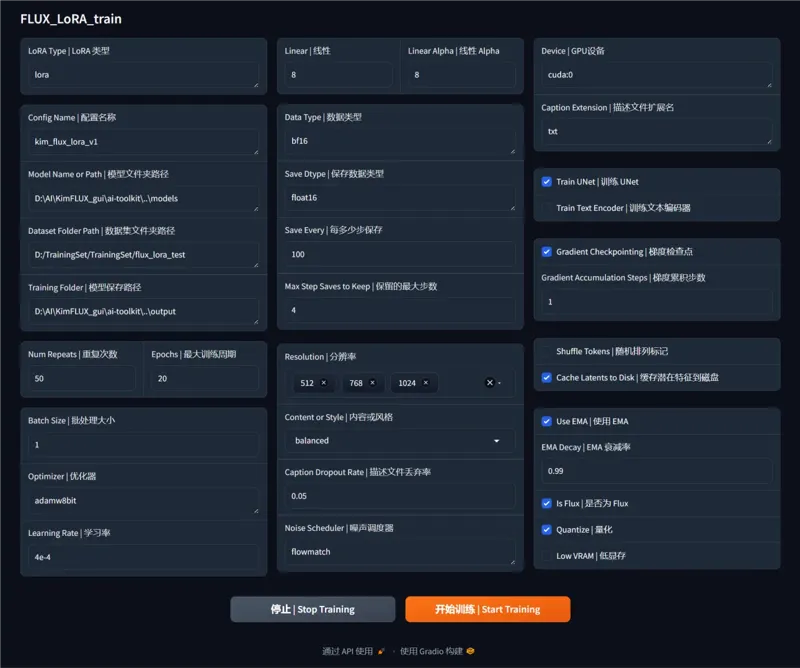The image size is (800, 668).
Task: Click the LoRA Type field
Action: click(143, 75)
